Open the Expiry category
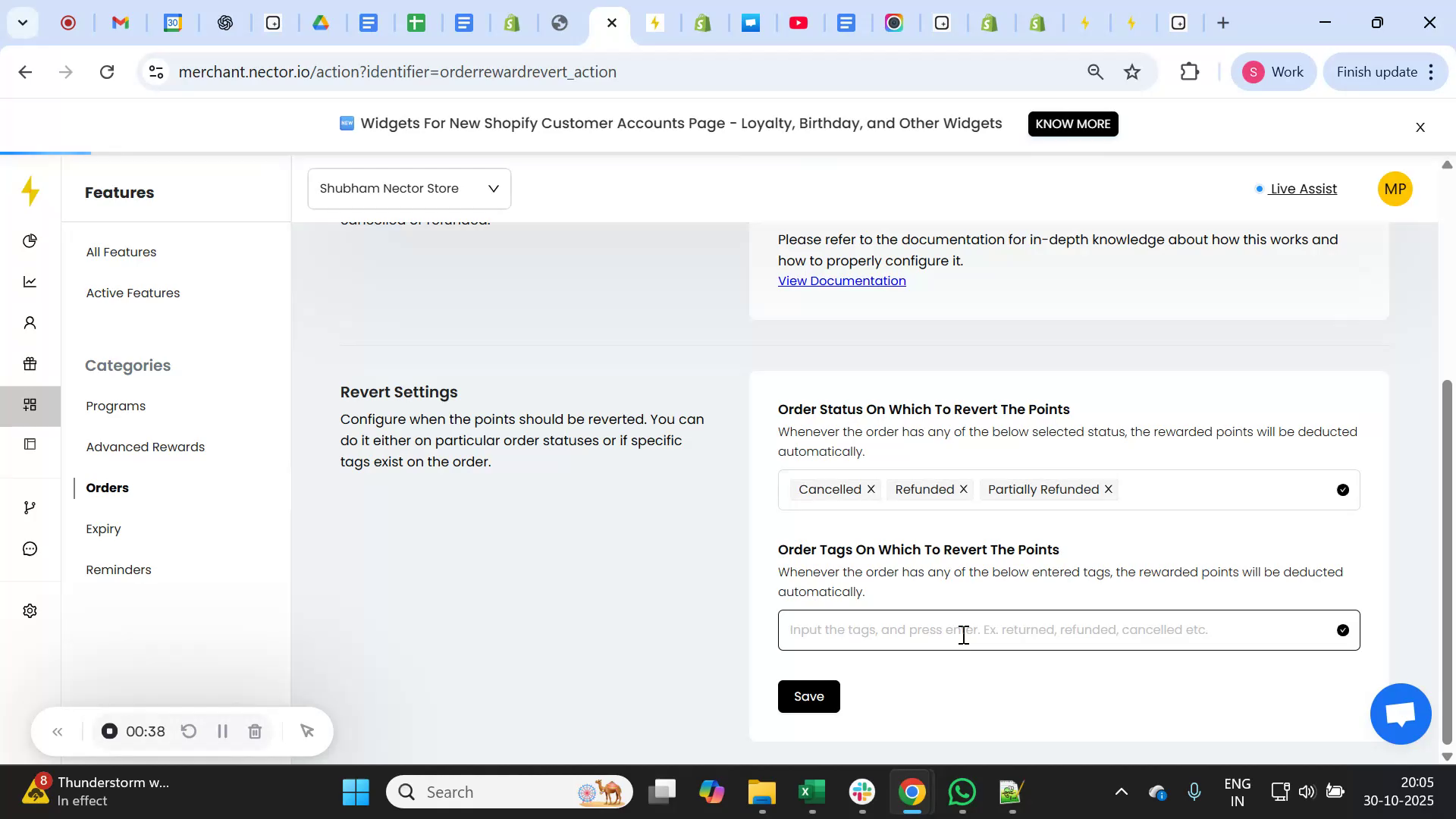 pyautogui.click(x=103, y=529)
